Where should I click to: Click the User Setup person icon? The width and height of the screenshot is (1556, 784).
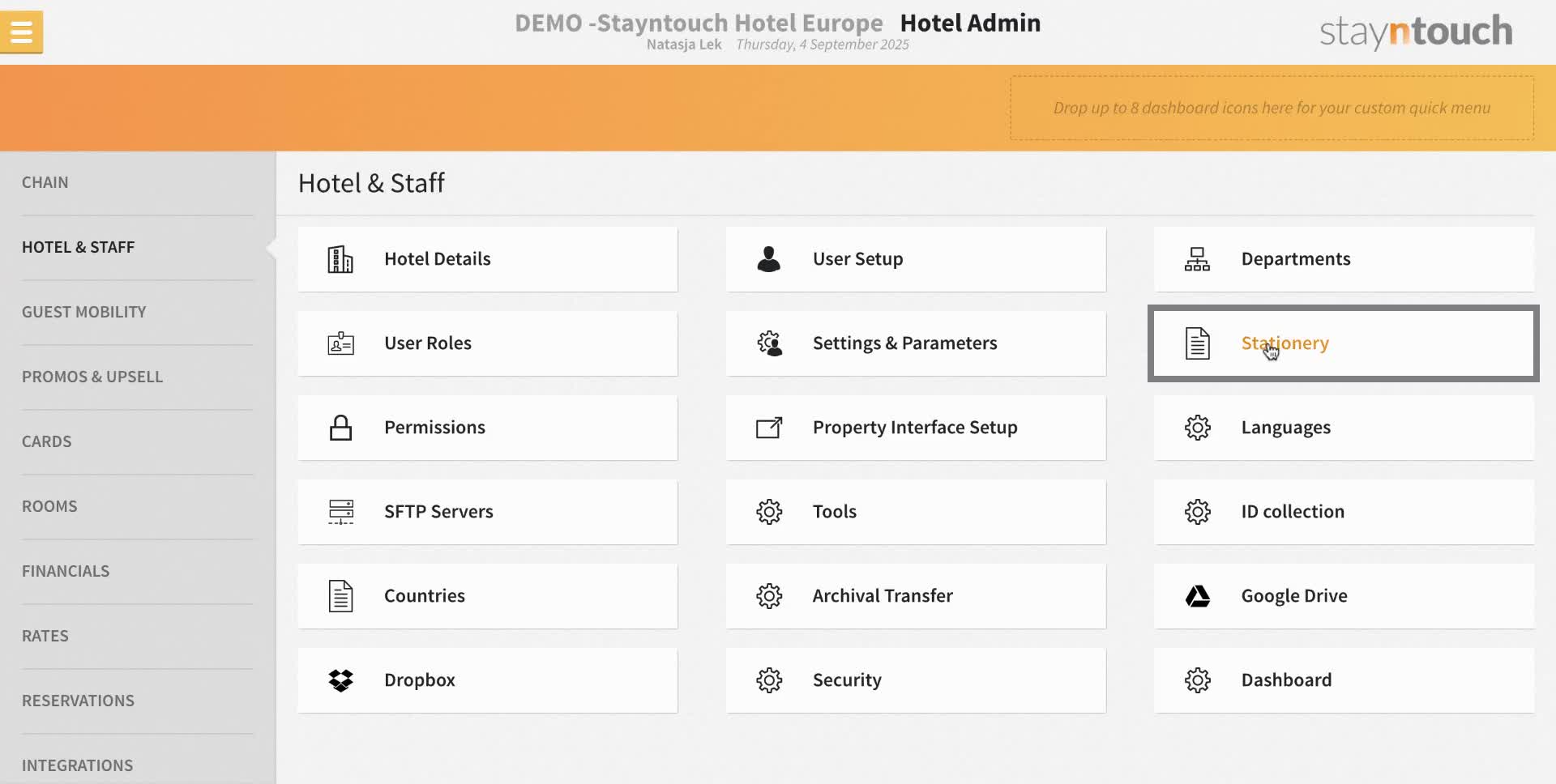click(768, 259)
